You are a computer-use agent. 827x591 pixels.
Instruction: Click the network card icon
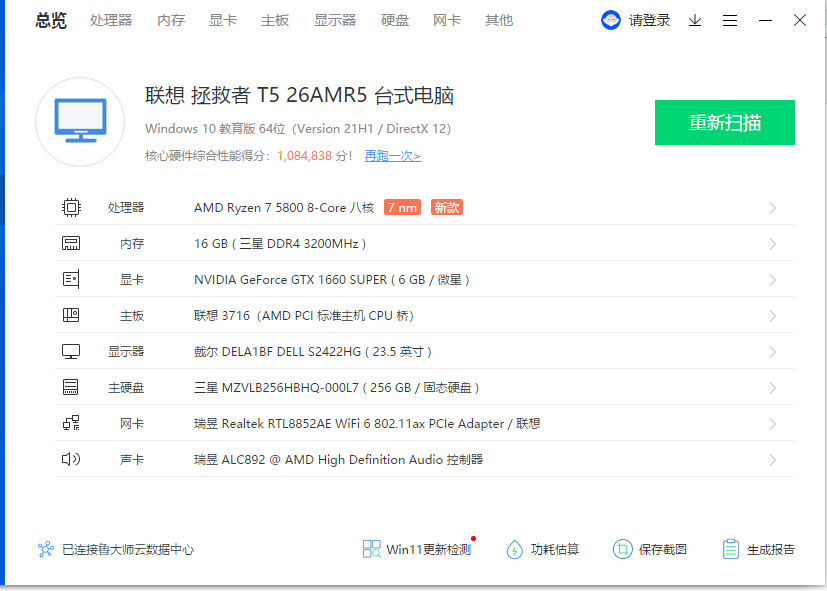tap(71, 423)
